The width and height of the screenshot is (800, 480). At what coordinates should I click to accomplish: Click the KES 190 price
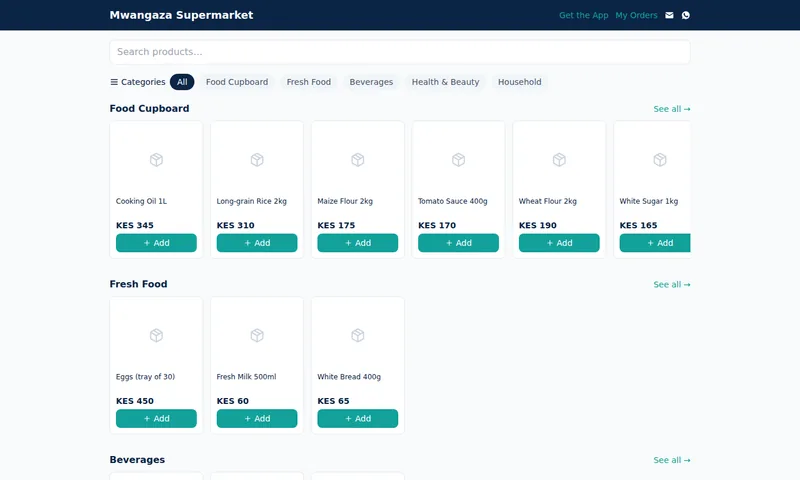point(538,225)
